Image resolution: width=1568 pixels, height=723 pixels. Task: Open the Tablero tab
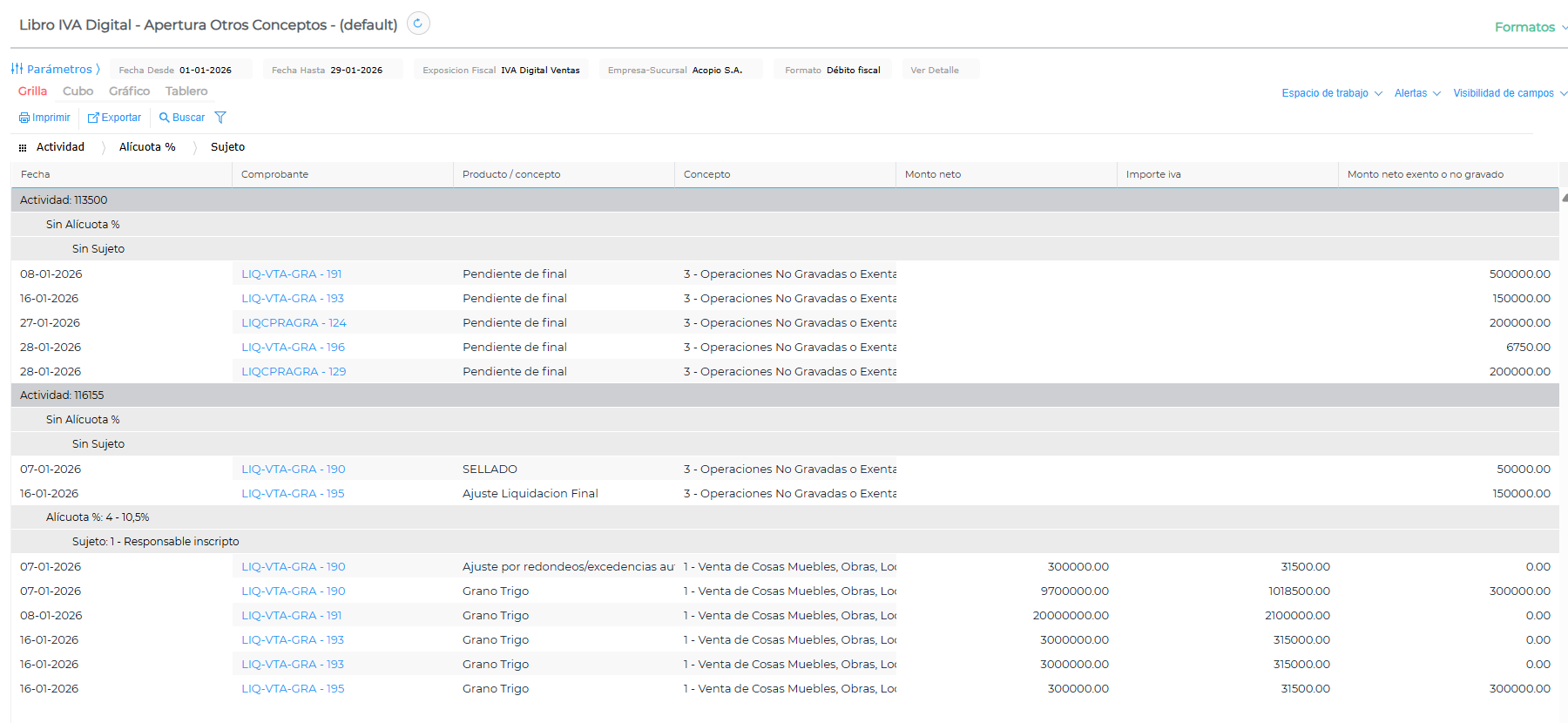tap(186, 91)
